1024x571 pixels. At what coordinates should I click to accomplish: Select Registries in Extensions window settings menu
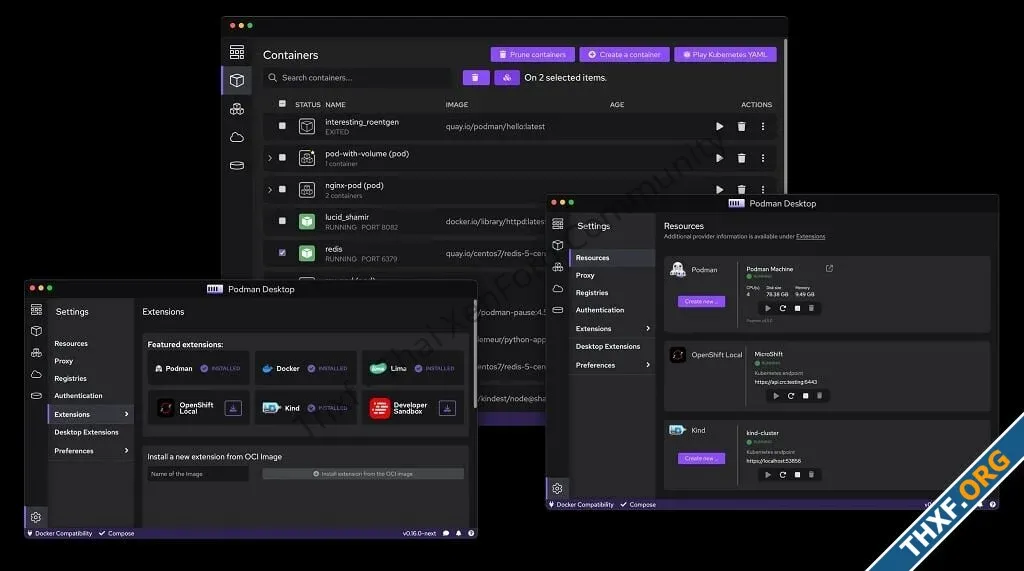point(71,379)
